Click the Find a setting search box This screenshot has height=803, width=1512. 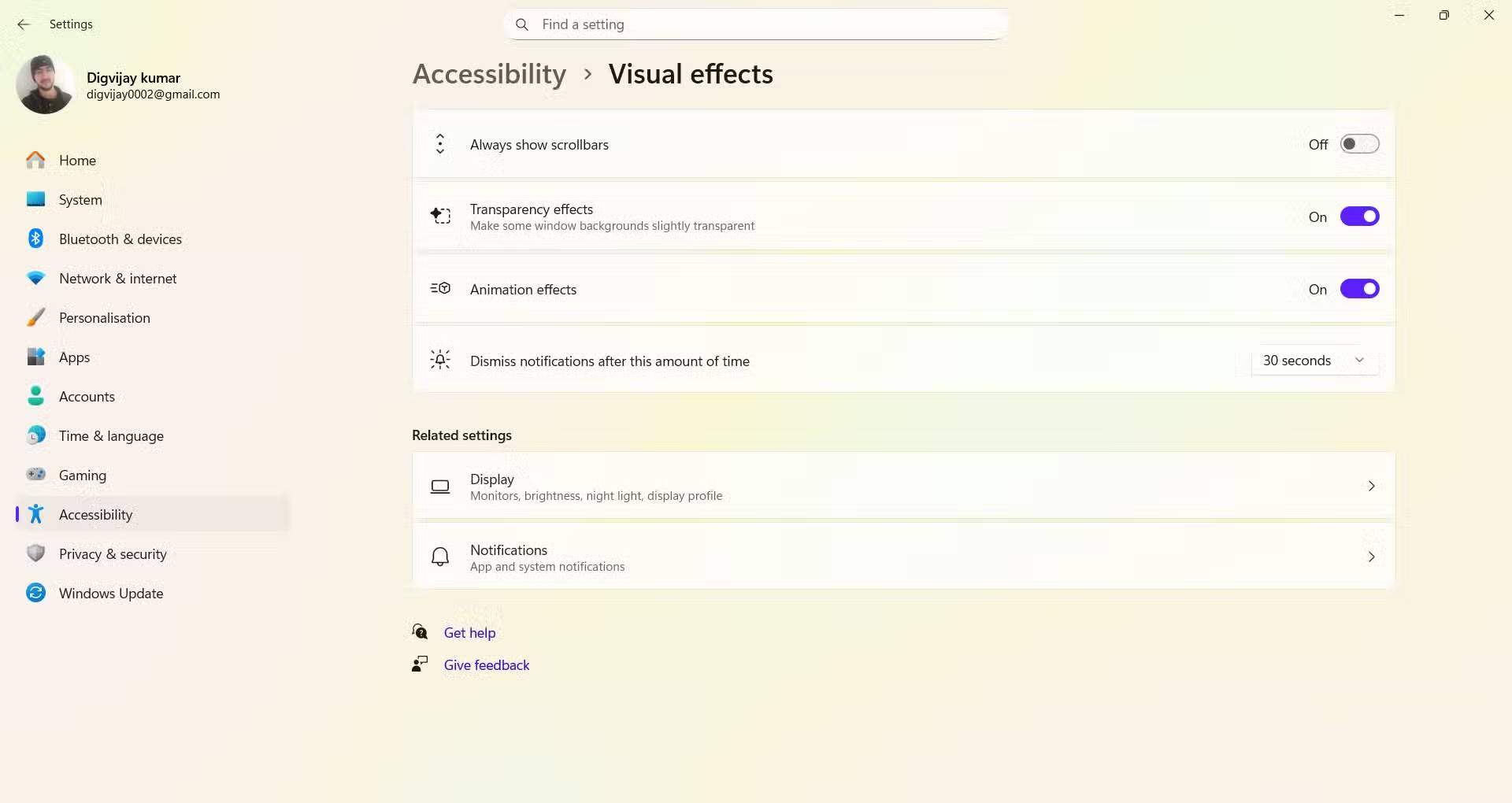tap(756, 24)
